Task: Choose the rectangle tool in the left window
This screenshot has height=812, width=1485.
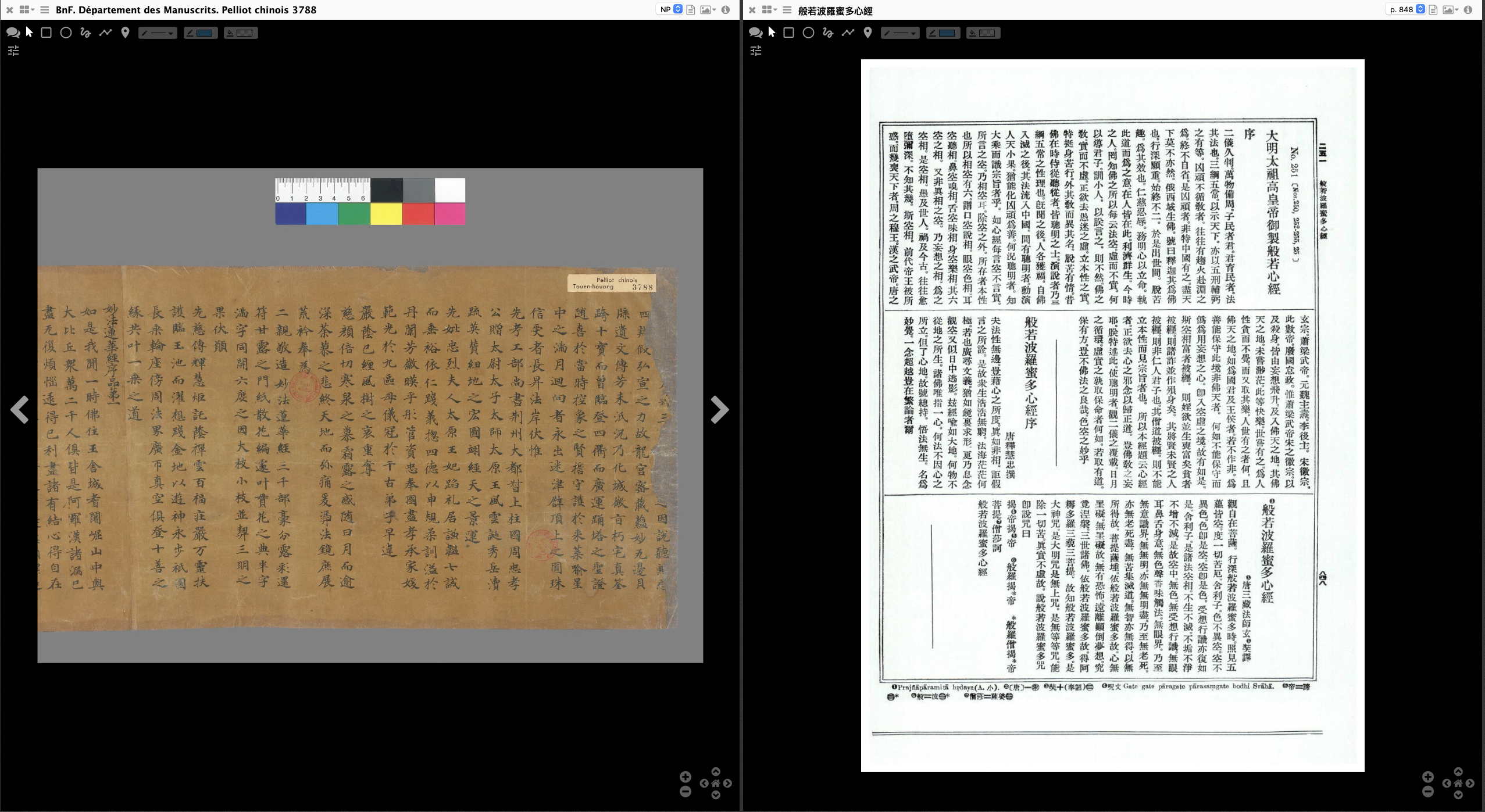Action: (x=47, y=33)
